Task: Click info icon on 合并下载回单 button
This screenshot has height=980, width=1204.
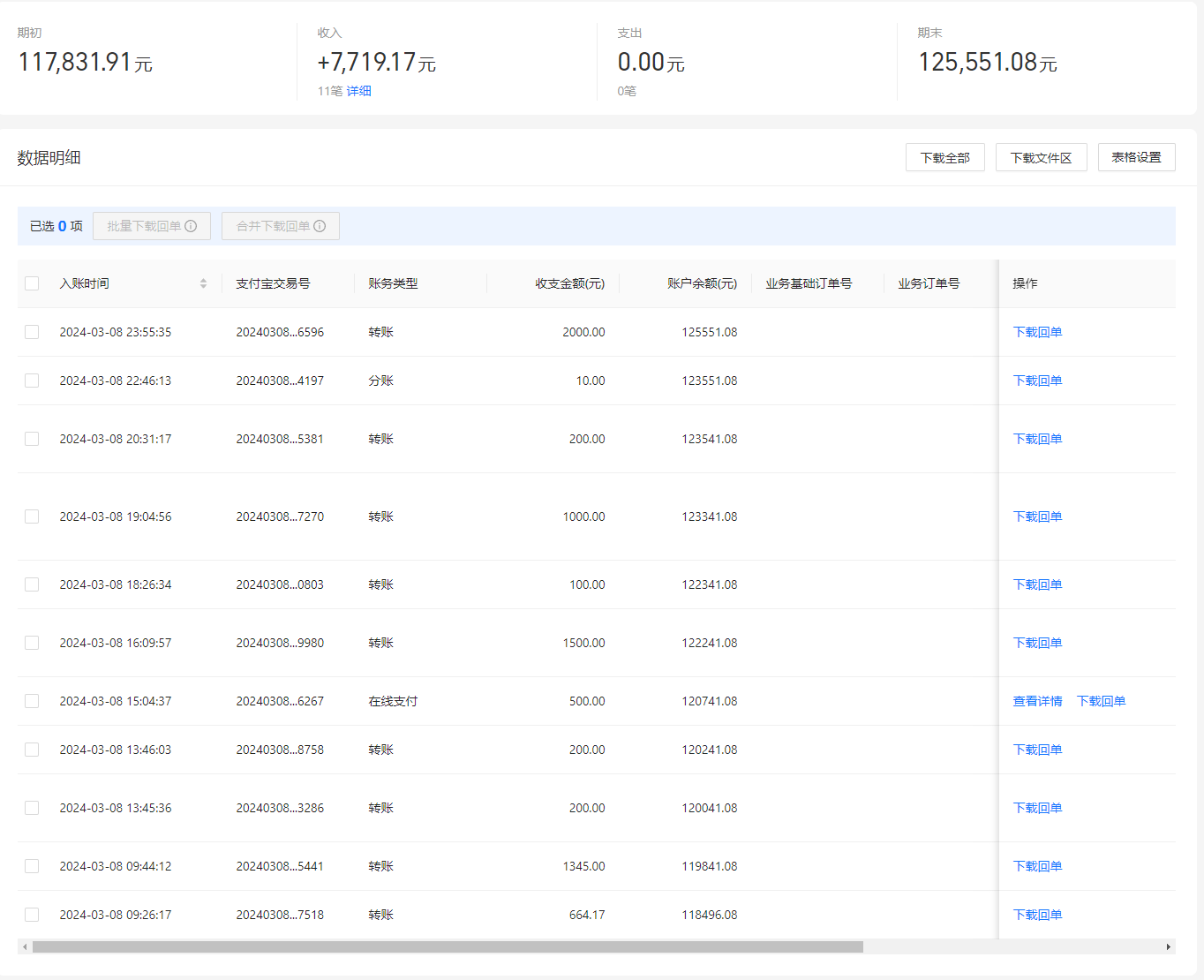Action: [x=320, y=226]
